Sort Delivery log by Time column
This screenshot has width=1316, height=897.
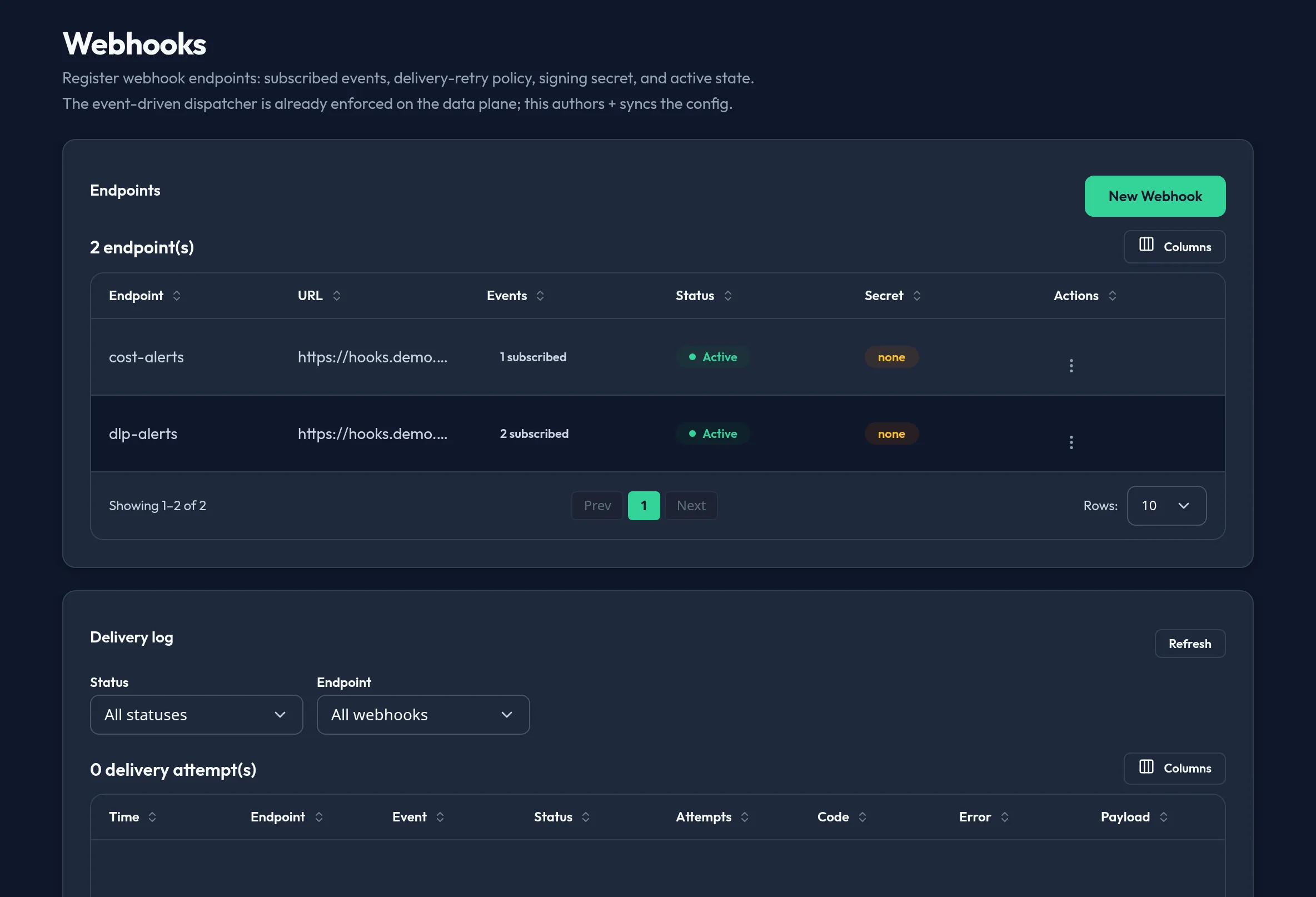tap(132, 816)
